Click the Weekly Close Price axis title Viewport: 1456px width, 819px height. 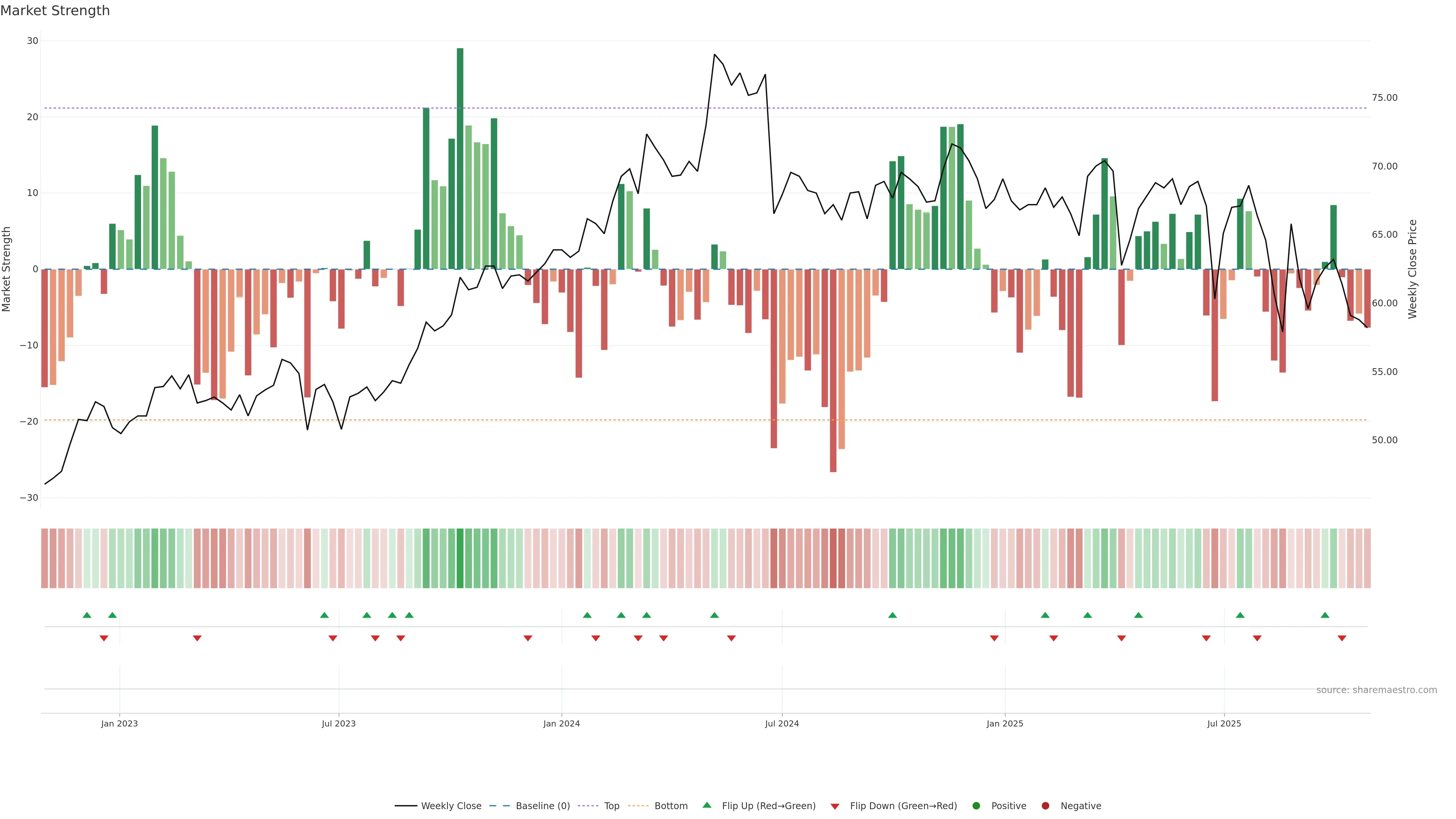(1412, 269)
